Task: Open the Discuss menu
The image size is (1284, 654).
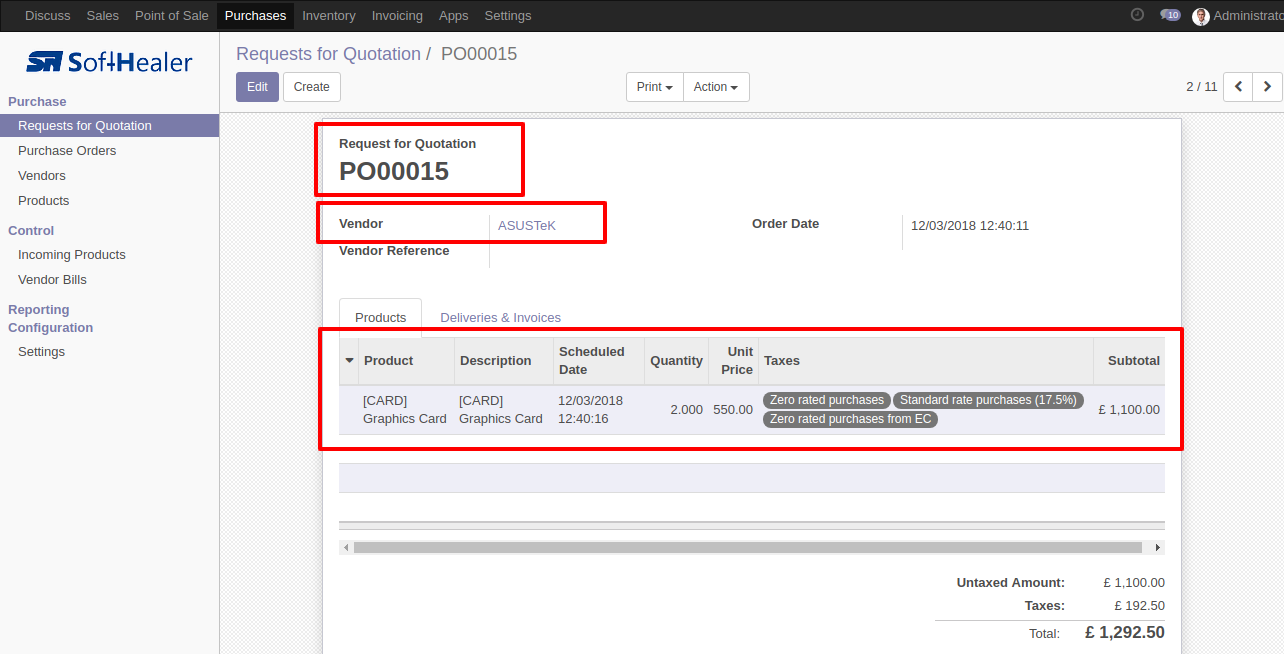Action: click(x=48, y=15)
